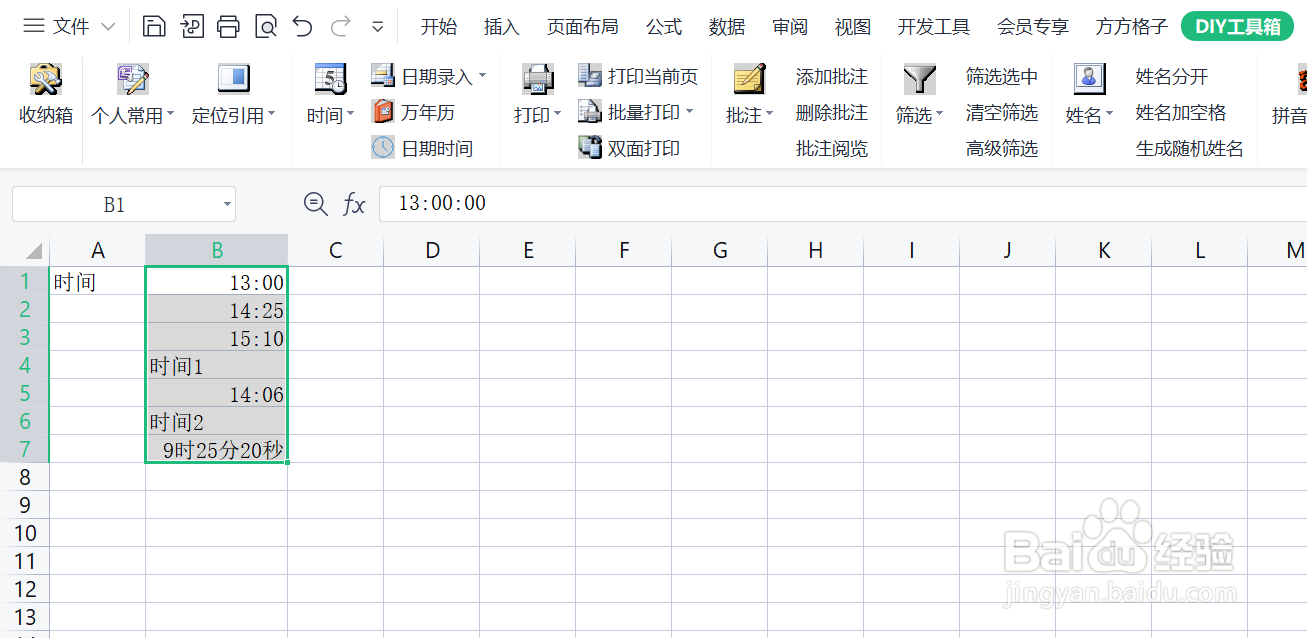Click the fx insert function icon
Viewport: 1307px width, 638px height.
(x=354, y=205)
